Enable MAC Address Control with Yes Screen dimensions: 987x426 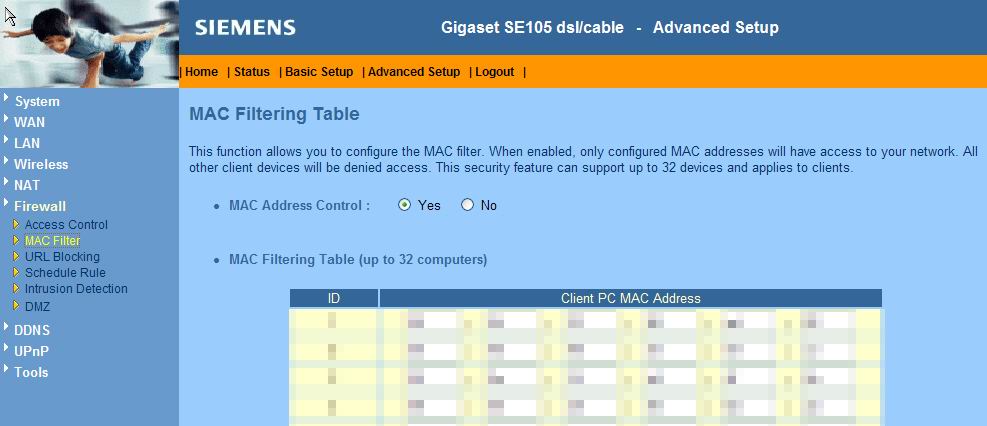pyautogui.click(x=404, y=205)
